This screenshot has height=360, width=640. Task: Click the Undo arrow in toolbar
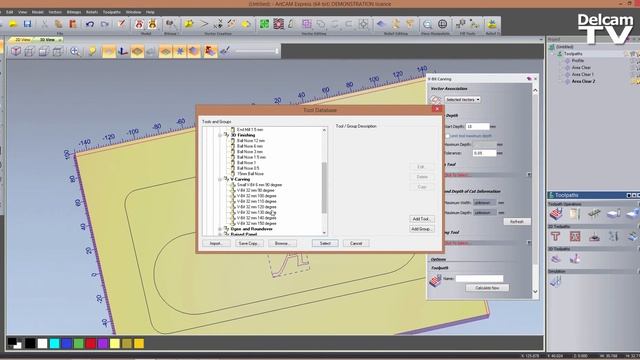(90, 24)
